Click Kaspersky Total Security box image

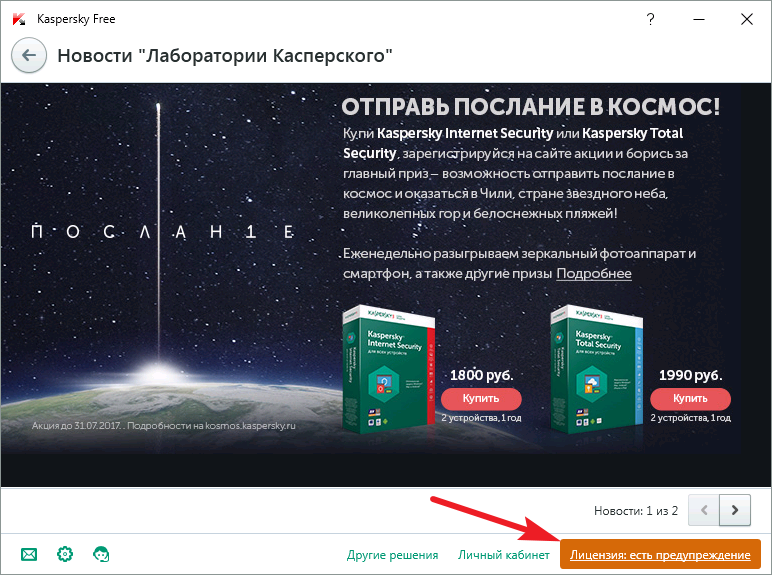tap(597, 369)
